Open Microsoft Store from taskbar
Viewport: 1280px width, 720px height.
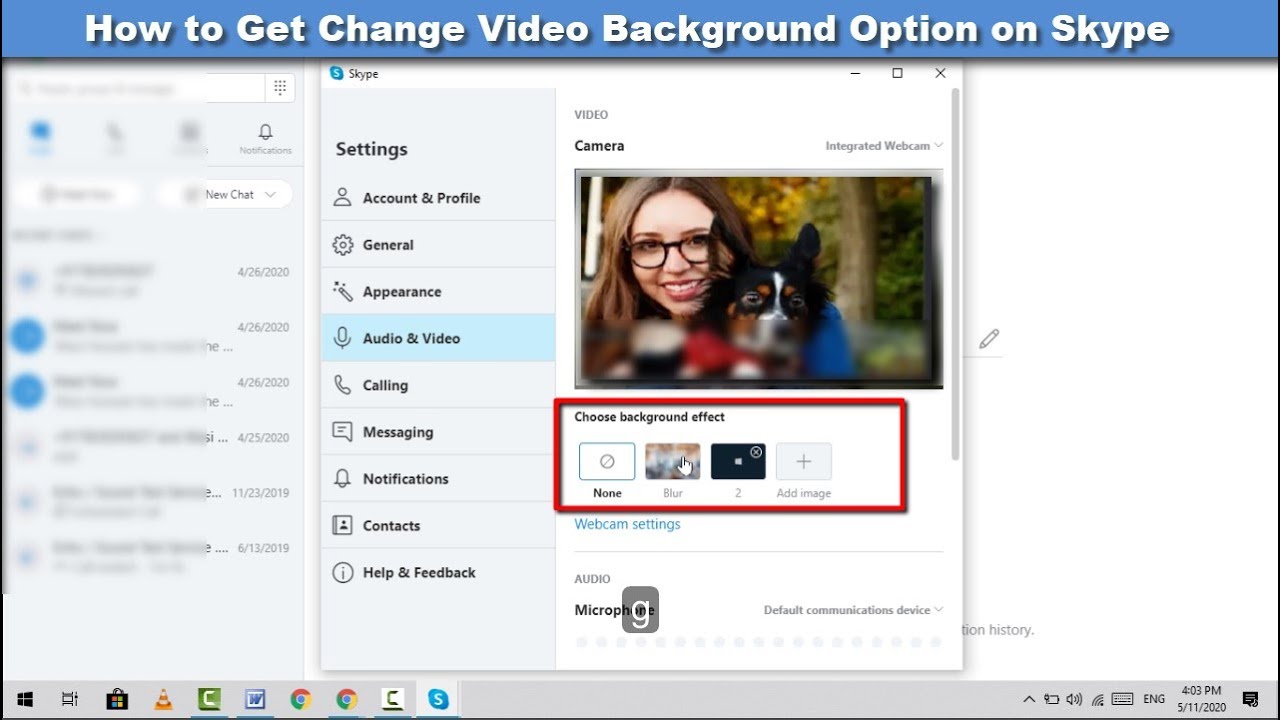(117, 700)
